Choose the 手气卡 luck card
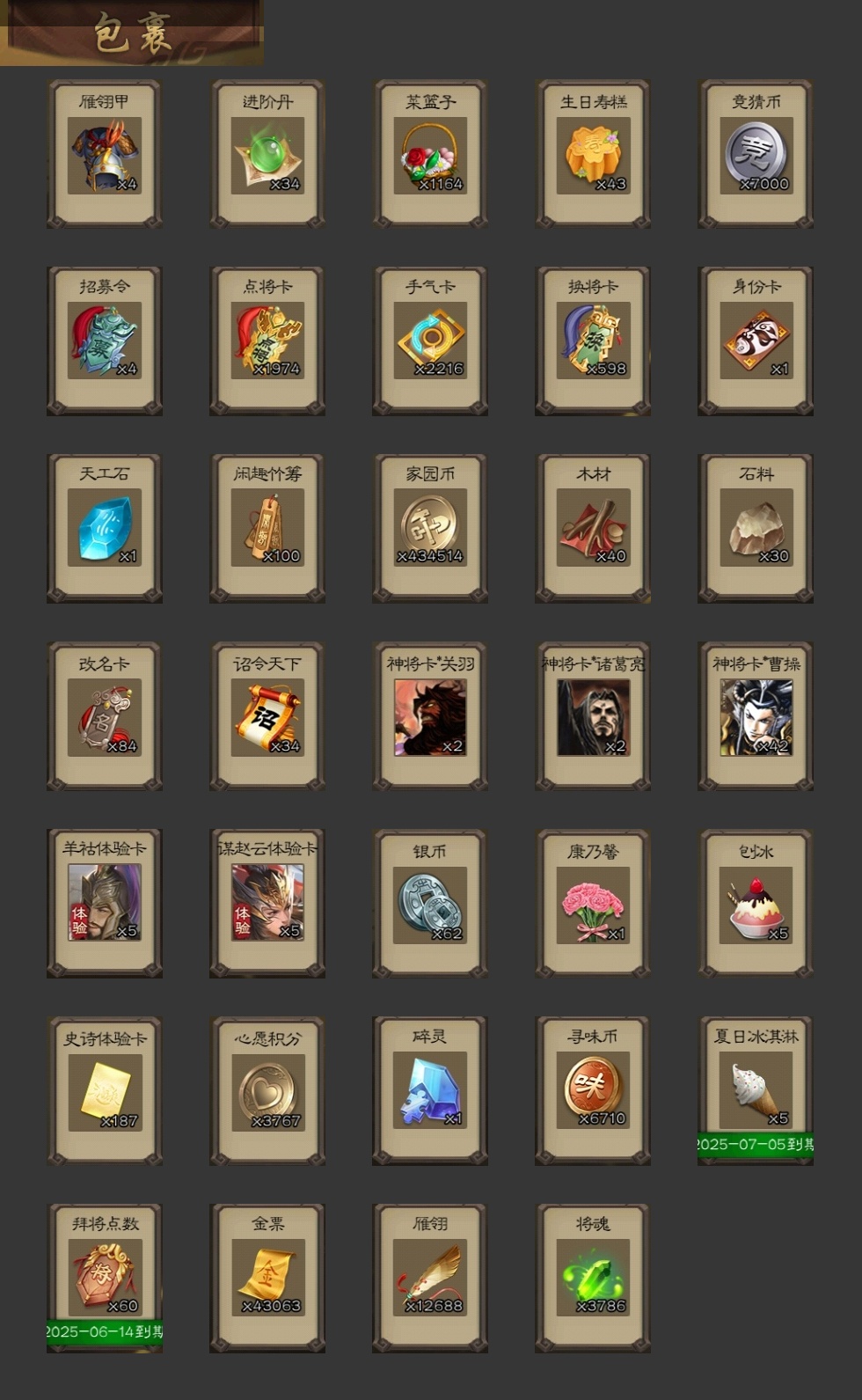The width and height of the screenshot is (862, 1400). 430,341
